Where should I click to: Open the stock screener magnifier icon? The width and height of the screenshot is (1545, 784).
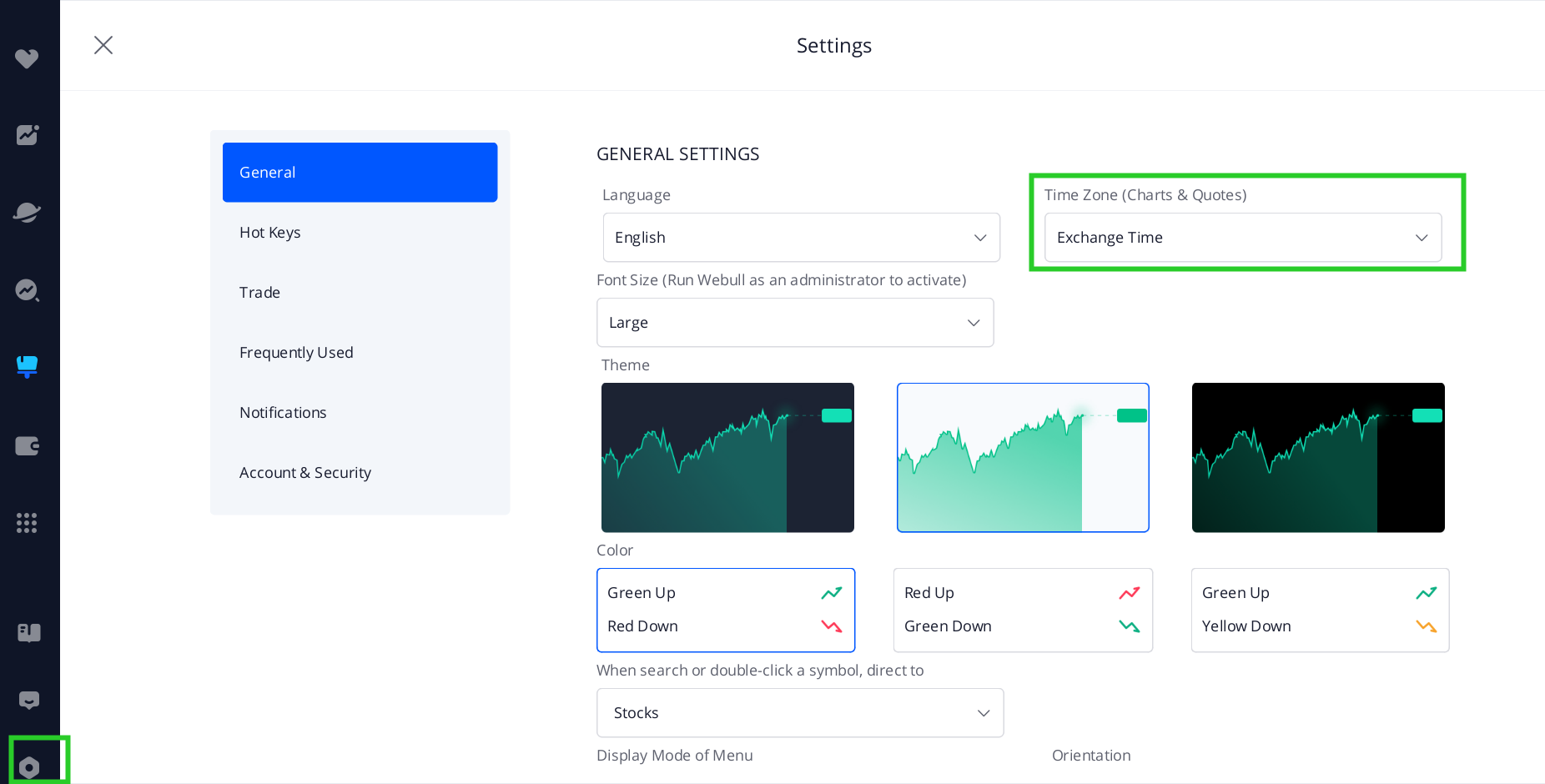[x=27, y=289]
